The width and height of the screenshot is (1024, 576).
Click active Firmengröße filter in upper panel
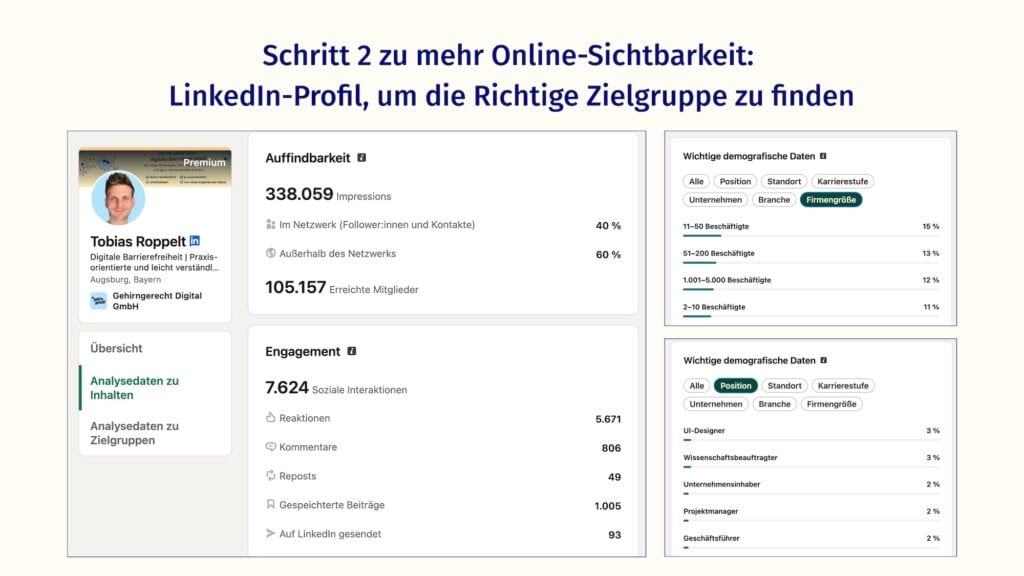[831, 200]
